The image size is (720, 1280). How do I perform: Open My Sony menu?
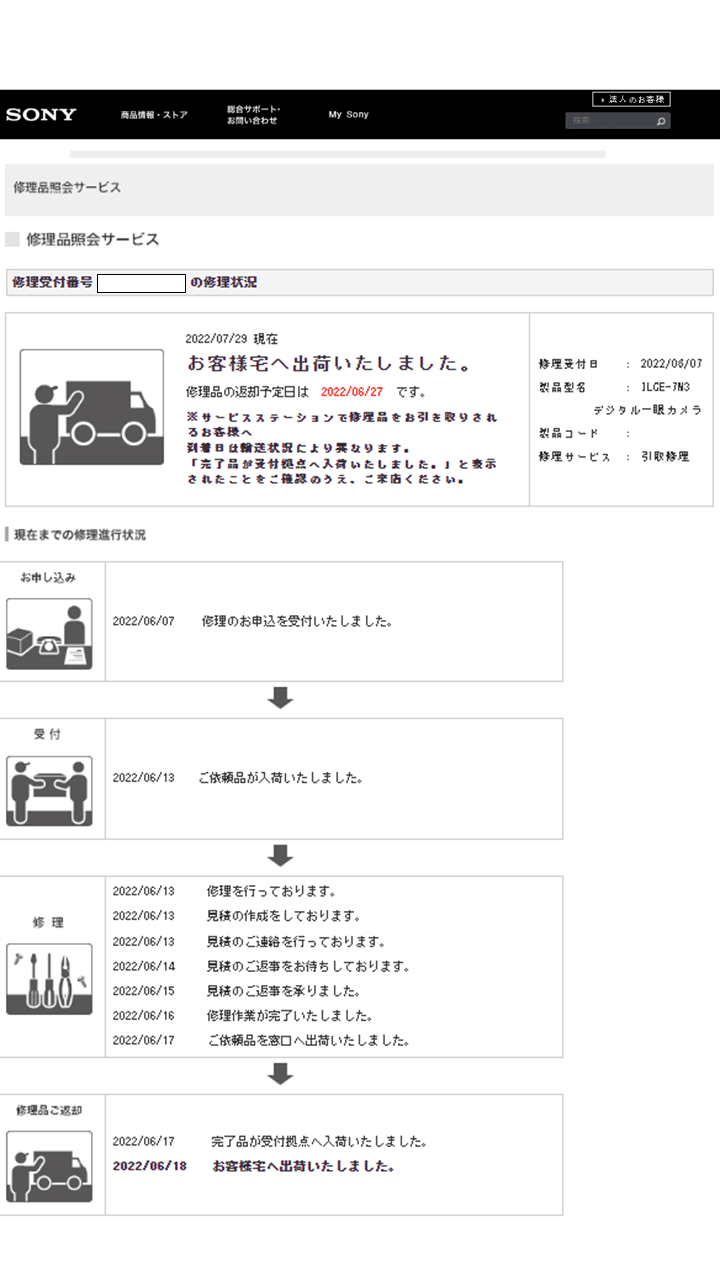349,115
